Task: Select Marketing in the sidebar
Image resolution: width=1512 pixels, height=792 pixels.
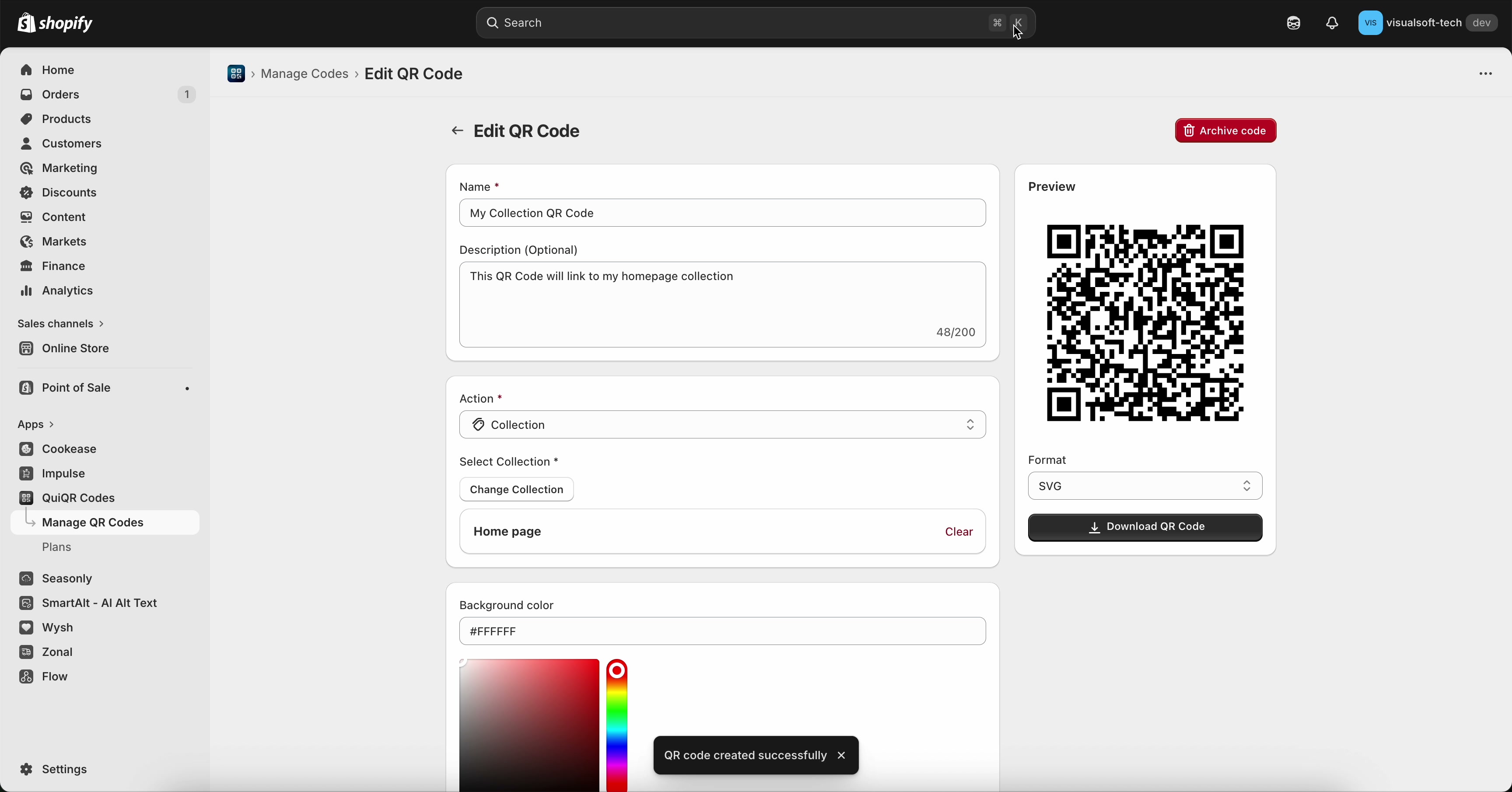Action: tap(69, 168)
